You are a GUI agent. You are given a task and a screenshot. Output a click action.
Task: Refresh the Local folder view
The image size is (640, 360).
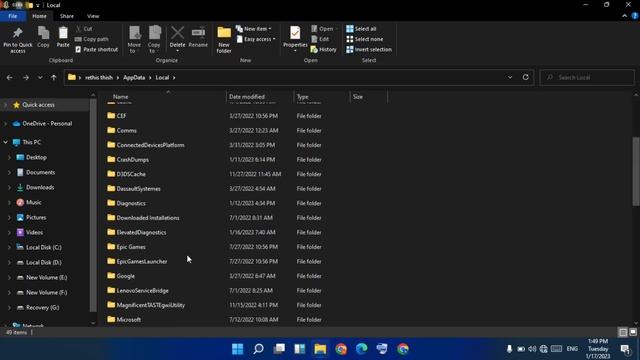(x=526, y=77)
